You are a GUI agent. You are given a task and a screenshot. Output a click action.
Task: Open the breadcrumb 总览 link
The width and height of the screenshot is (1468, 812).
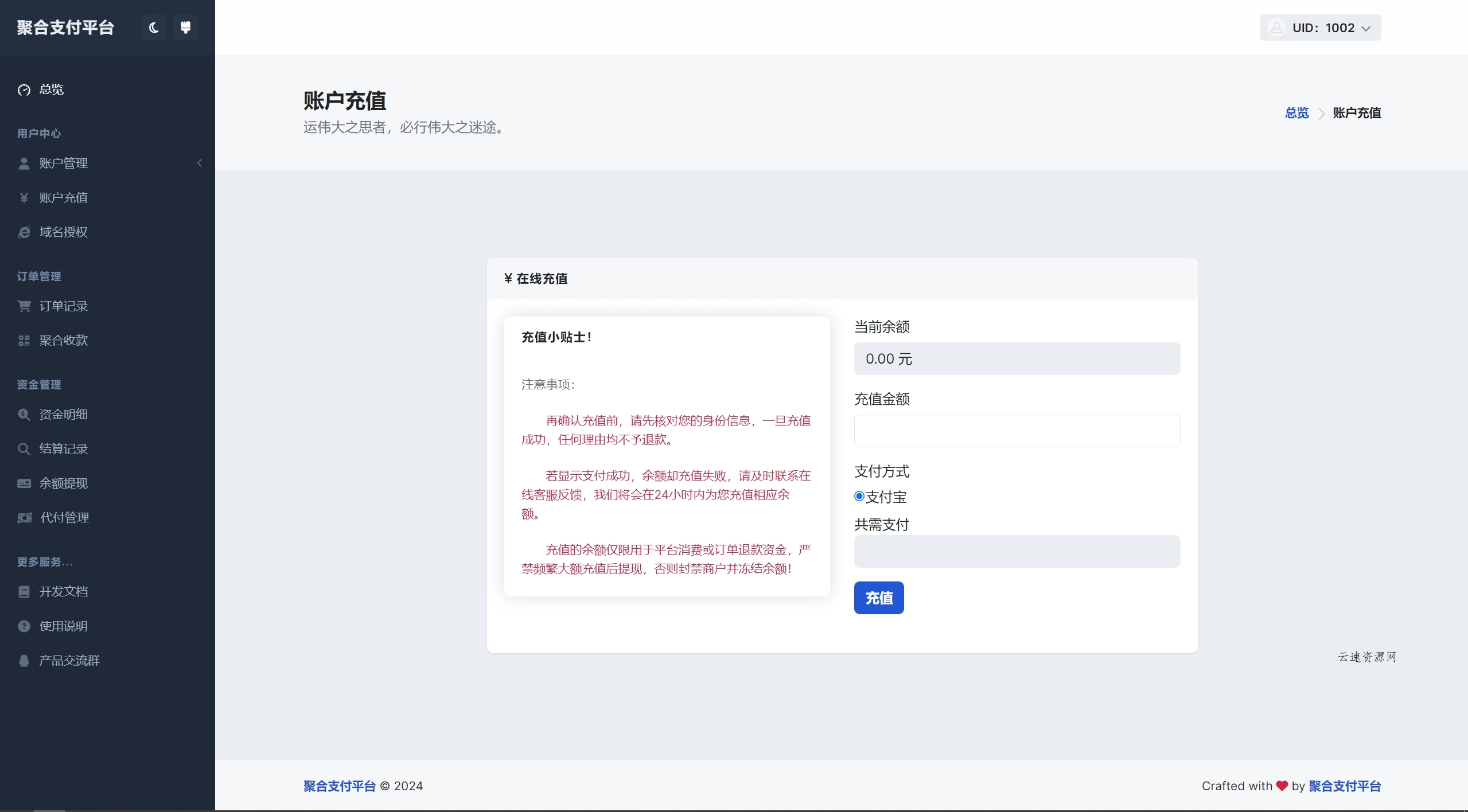pos(1296,113)
